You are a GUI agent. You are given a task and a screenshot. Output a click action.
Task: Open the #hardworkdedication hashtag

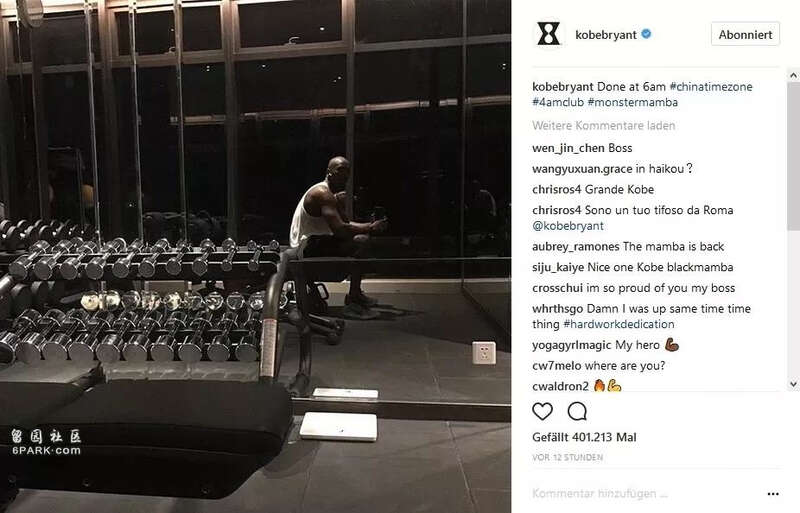coord(618,324)
